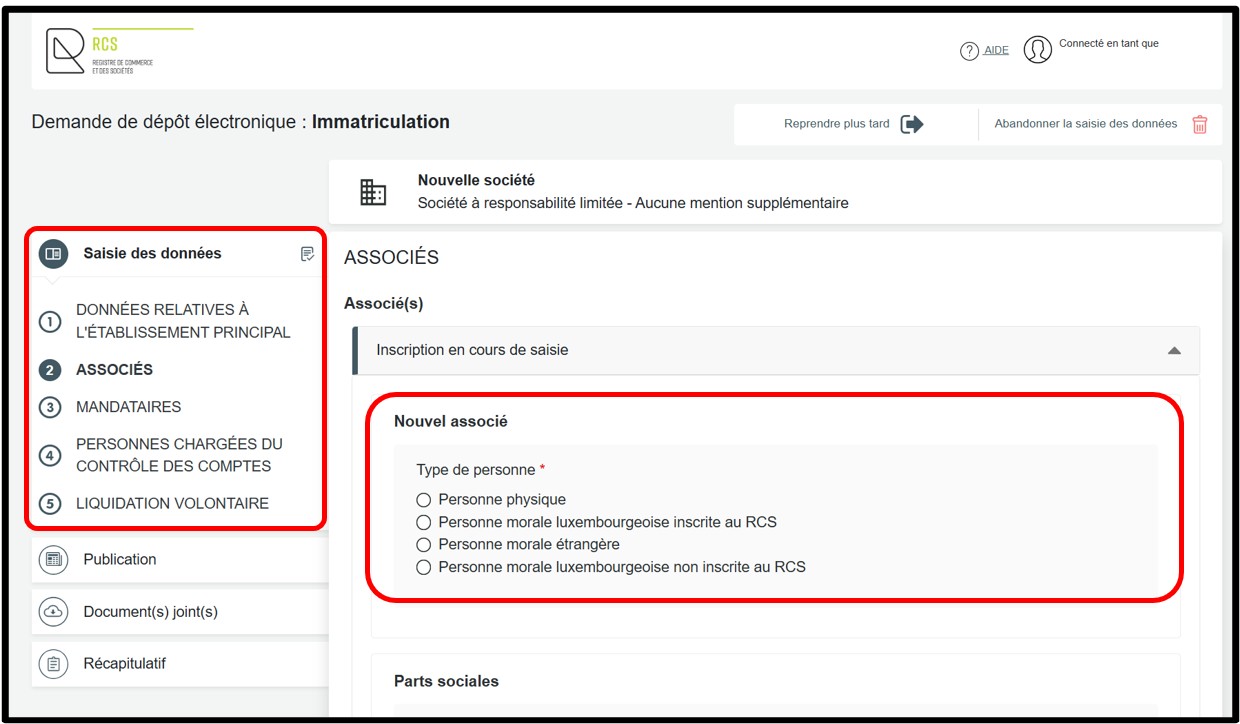Click the RCS logo icon
1240x724 pixels.
tap(66, 51)
